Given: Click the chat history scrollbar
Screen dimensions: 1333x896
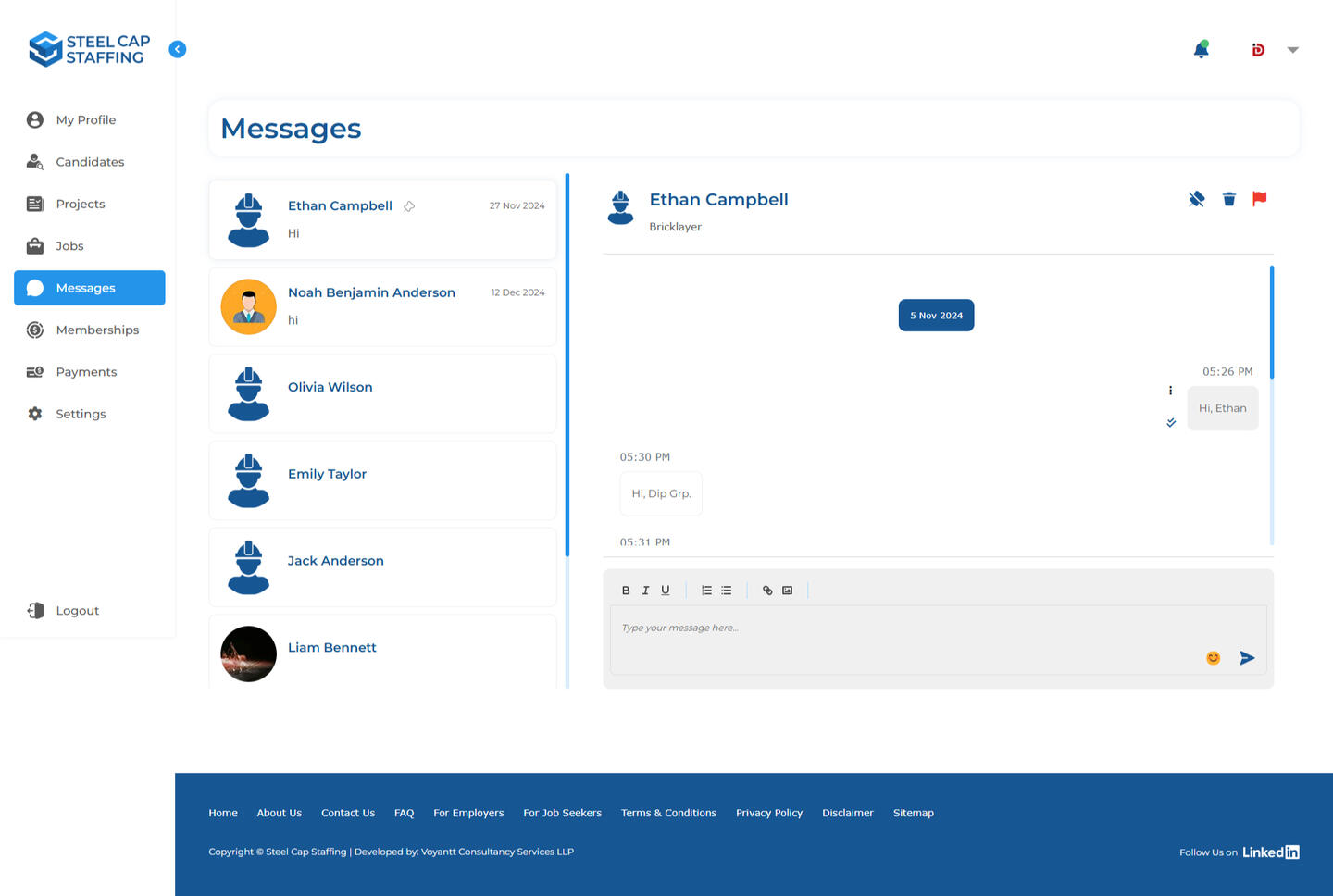Looking at the screenshot, I should [1272, 322].
